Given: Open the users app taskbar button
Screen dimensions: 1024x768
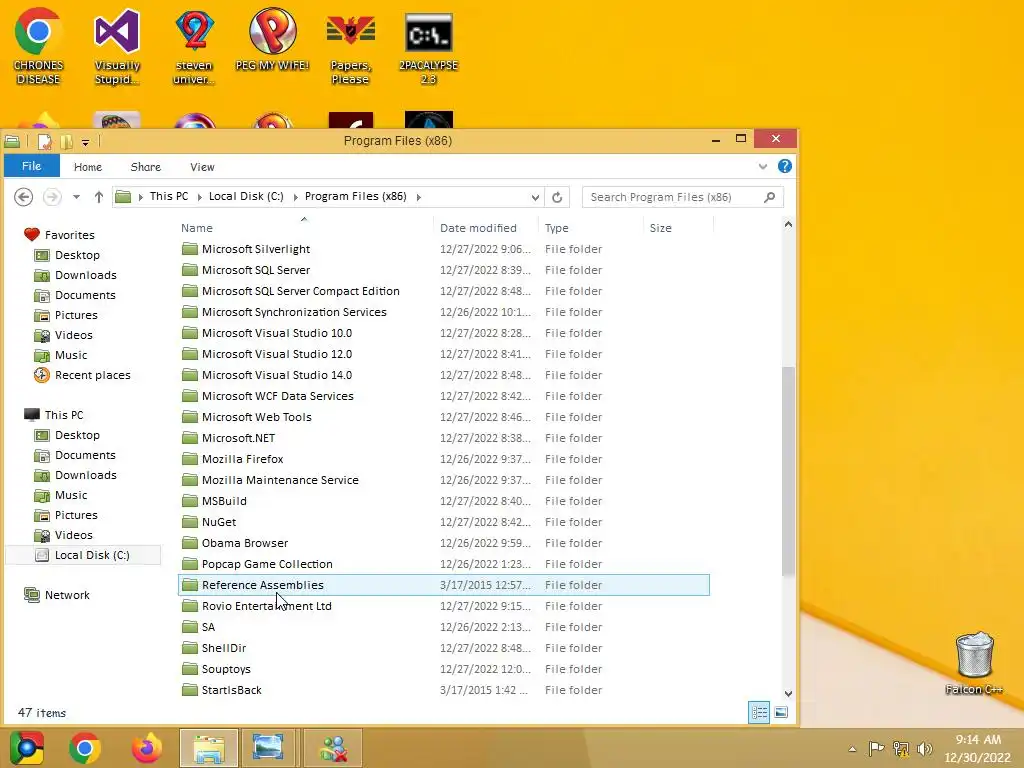Looking at the screenshot, I should [333, 748].
